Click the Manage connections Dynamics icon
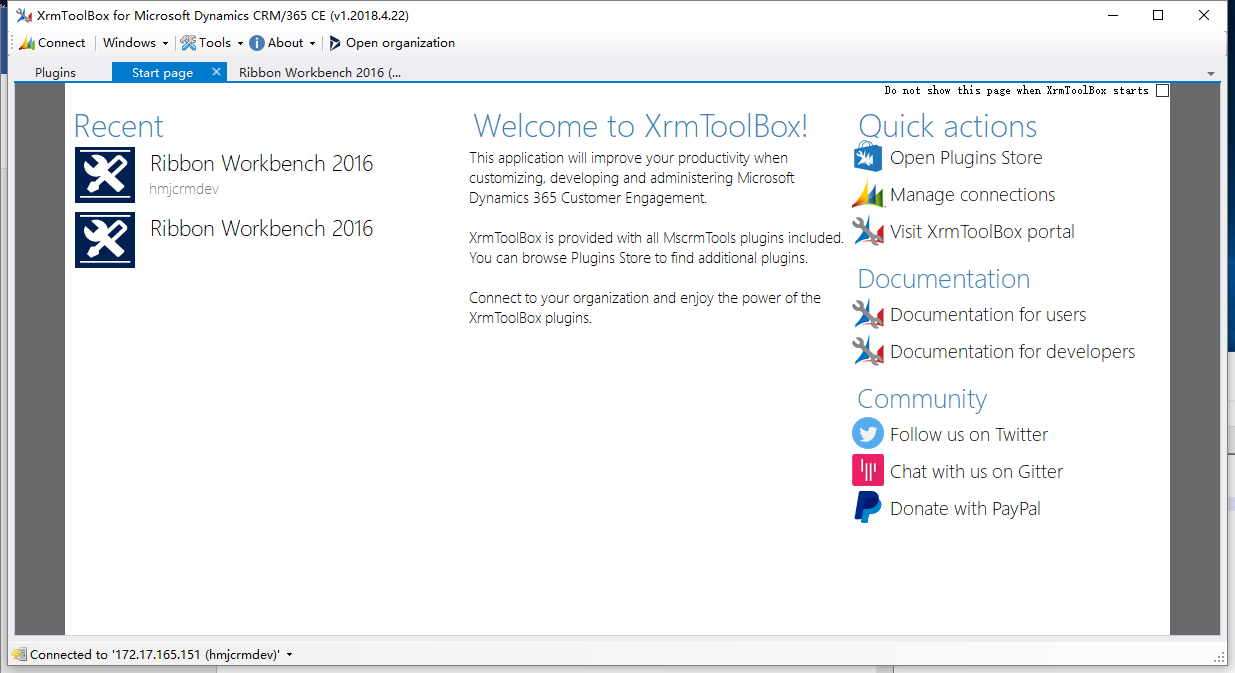This screenshot has width=1235, height=673. point(868,194)
